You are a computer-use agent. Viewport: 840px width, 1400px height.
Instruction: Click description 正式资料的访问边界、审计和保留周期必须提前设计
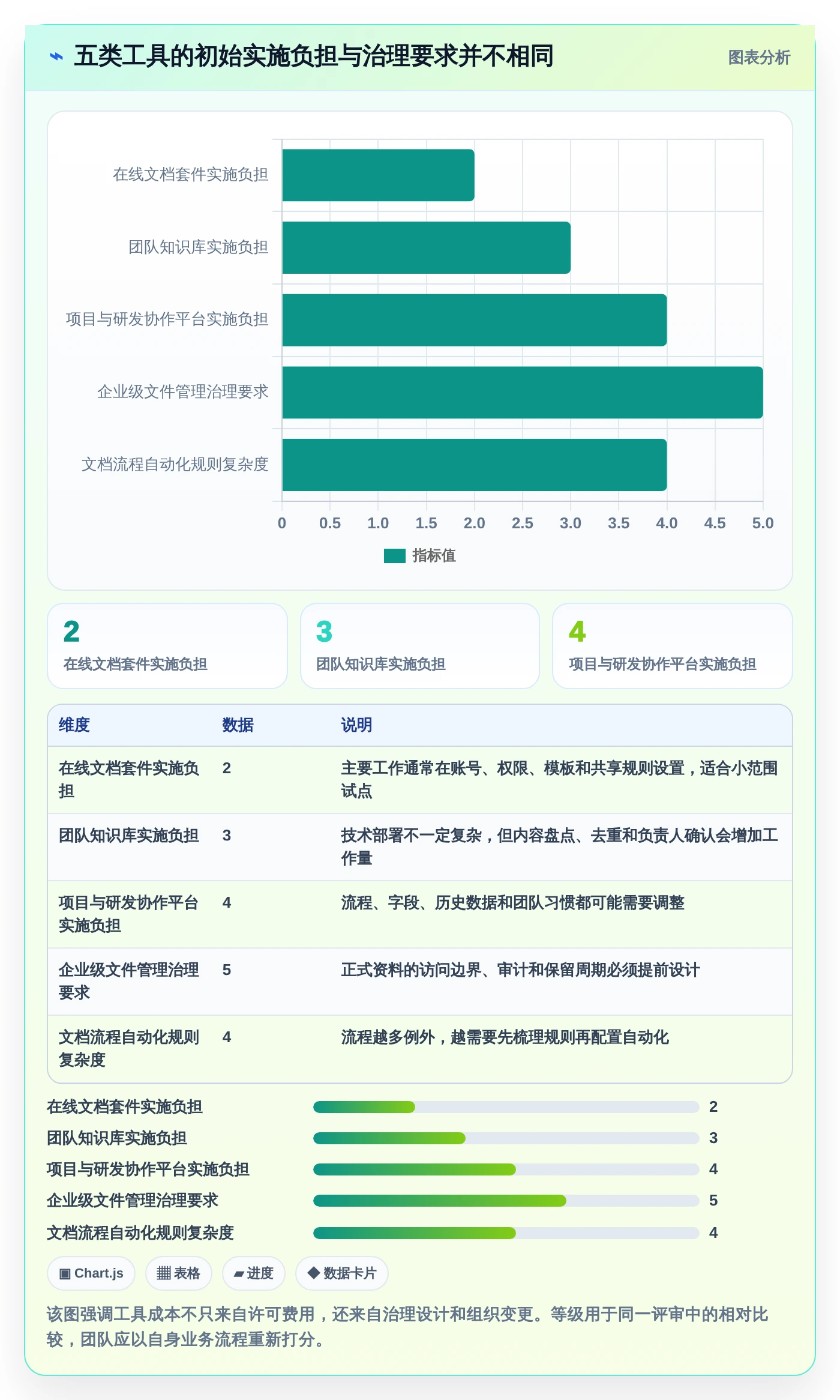click(521, 970)
